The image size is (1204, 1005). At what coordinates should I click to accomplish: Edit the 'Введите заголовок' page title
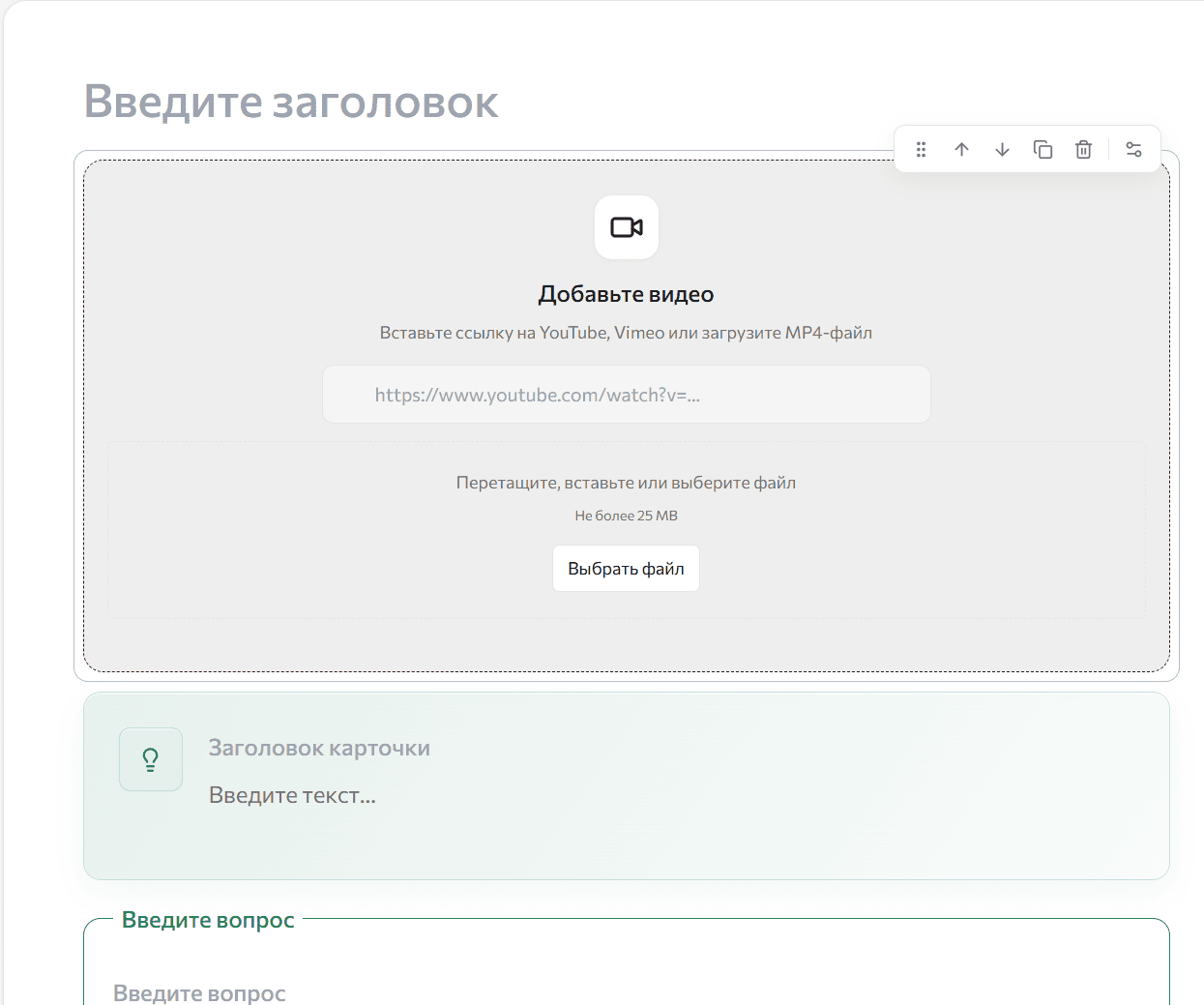(x=291, y=102)
